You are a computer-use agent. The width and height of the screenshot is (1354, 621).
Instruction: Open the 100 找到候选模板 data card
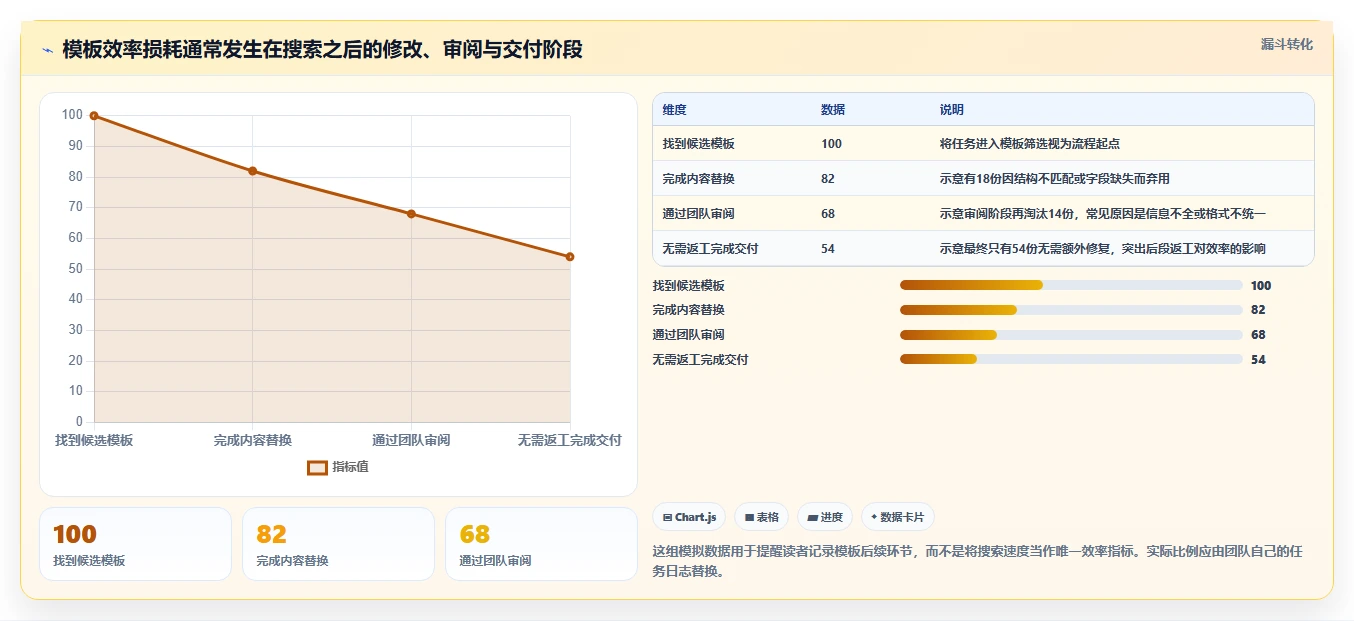coord(135,544)
